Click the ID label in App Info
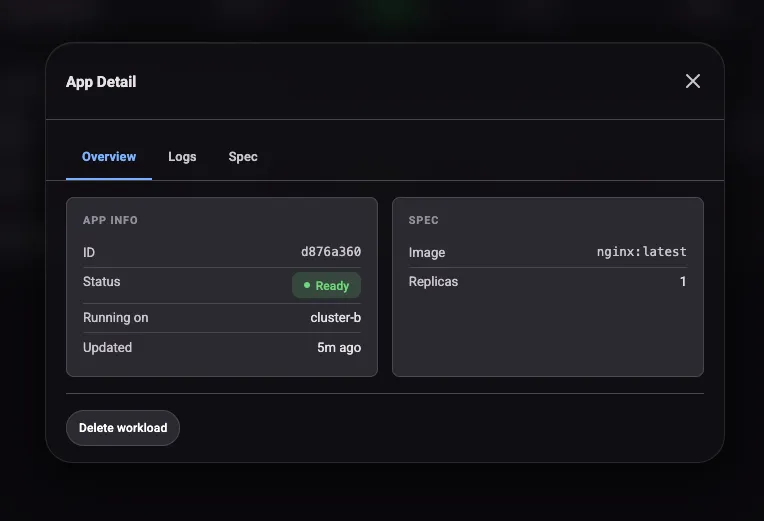Image resolution: width=764 pixels, height=521 pixels. [89, 253]
